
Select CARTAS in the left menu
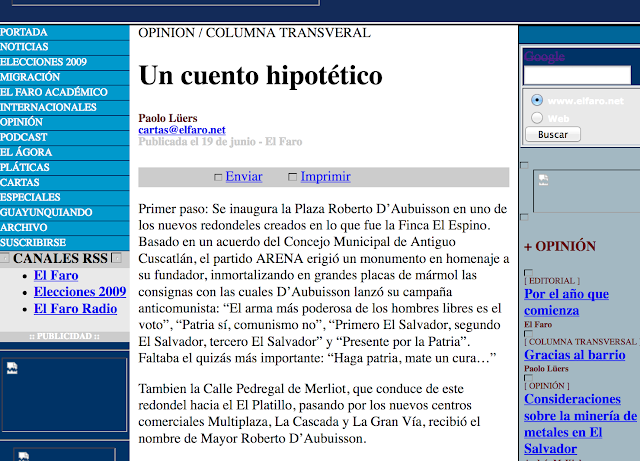pos(20,183)
